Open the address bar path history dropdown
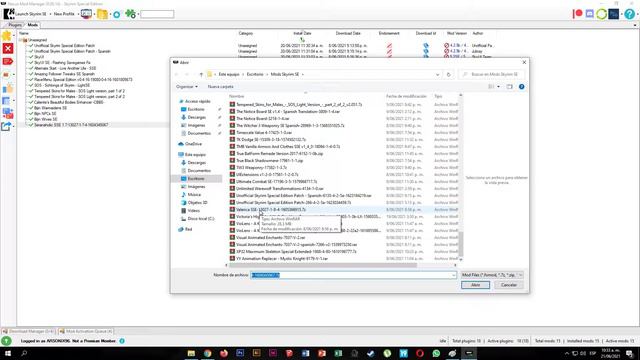The width and height of the screenshot is (640, 360). tap(438, 74)
